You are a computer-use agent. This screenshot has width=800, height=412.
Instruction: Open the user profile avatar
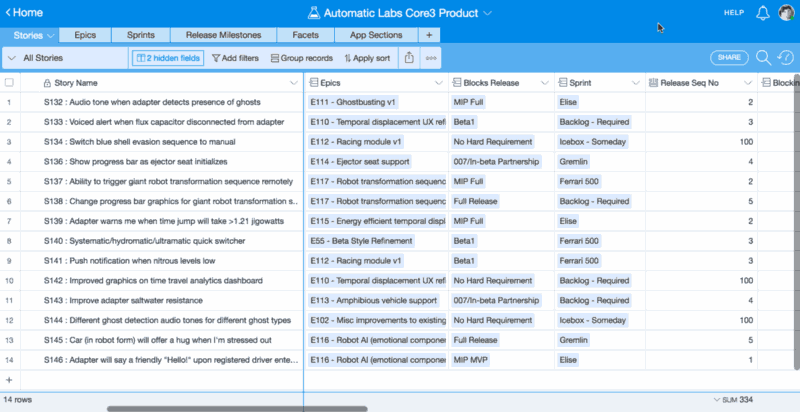(x=786, y=13)
